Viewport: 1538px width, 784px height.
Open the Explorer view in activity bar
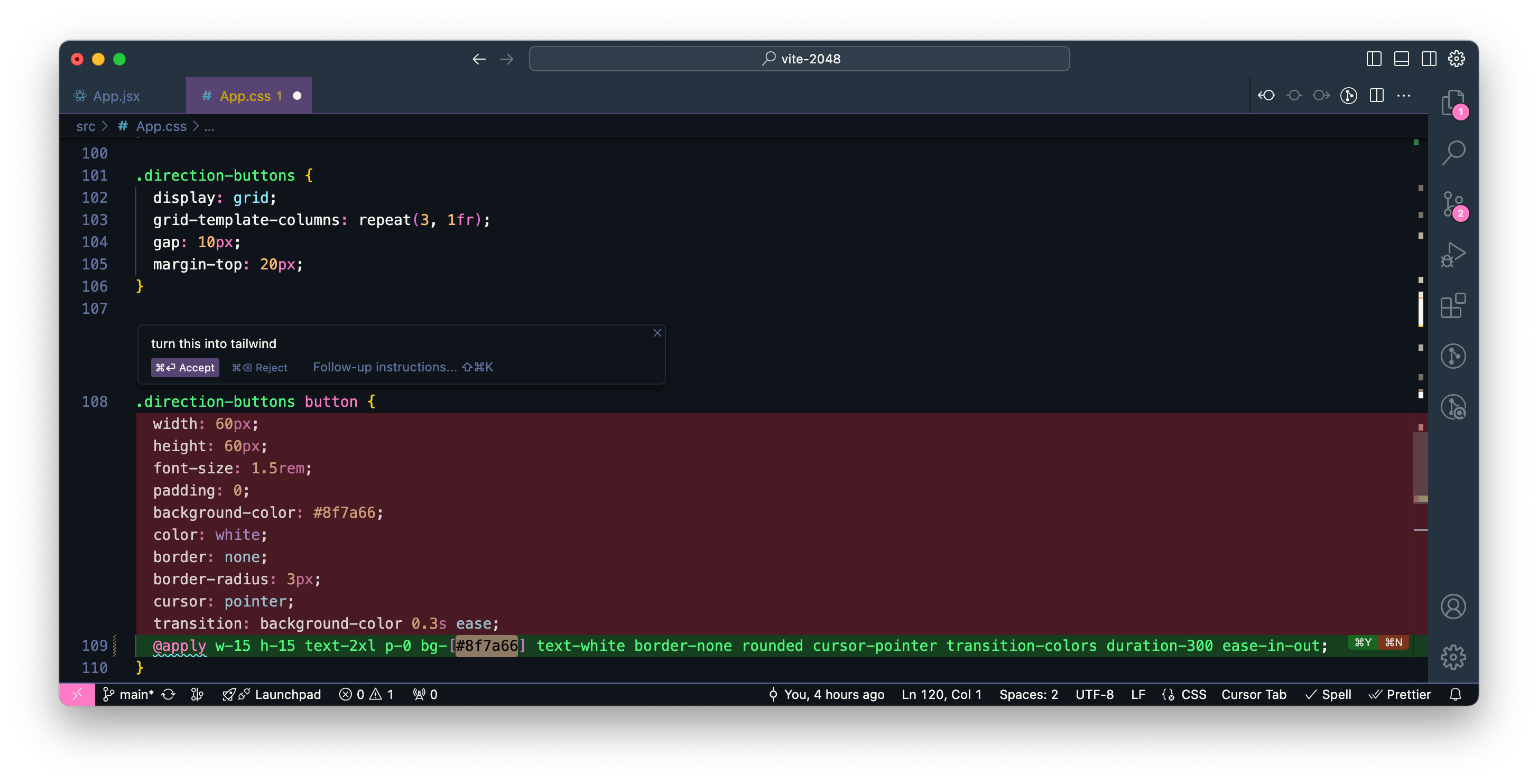1452,102
